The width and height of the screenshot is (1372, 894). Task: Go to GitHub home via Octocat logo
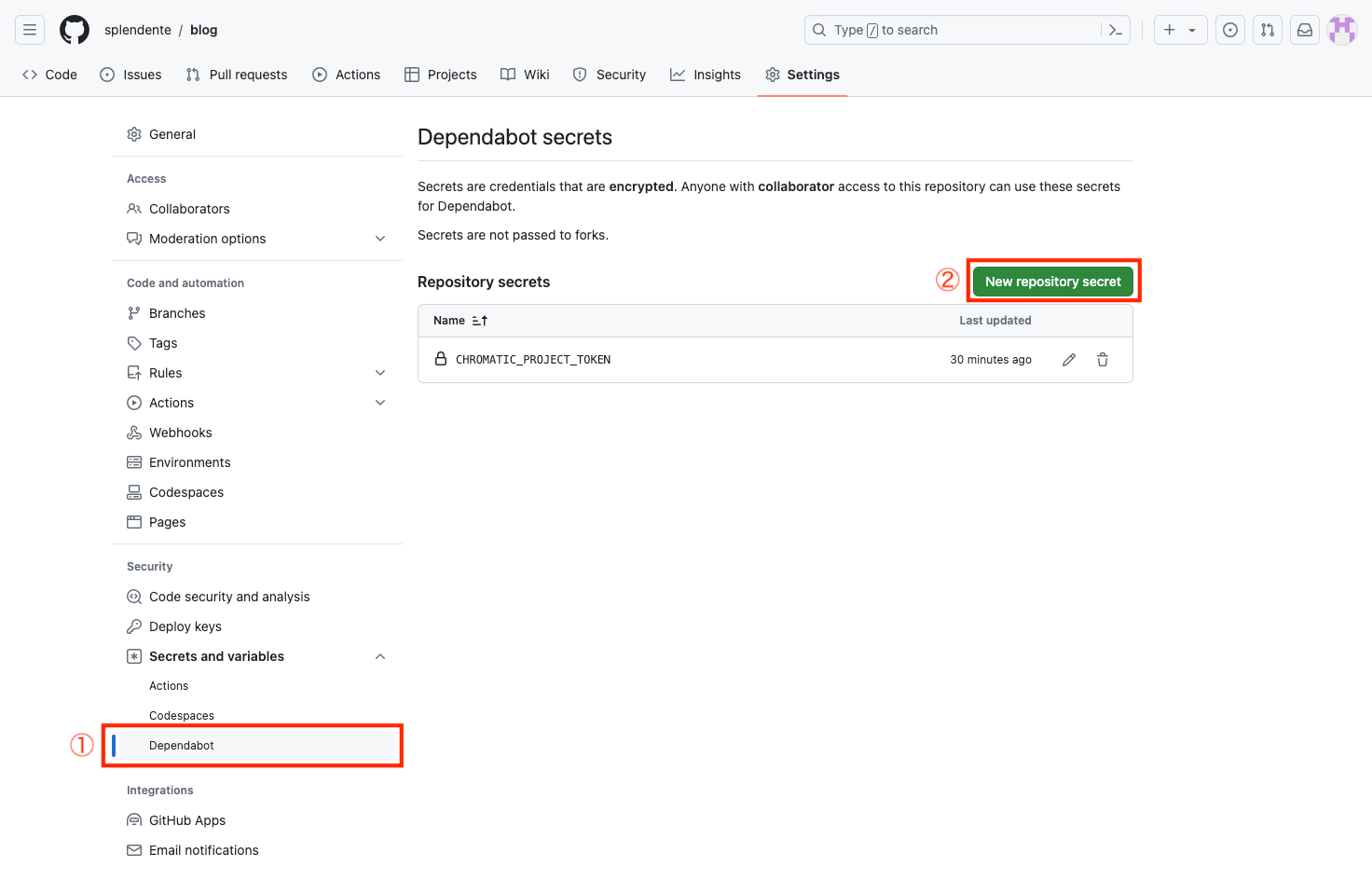[75, 30]
